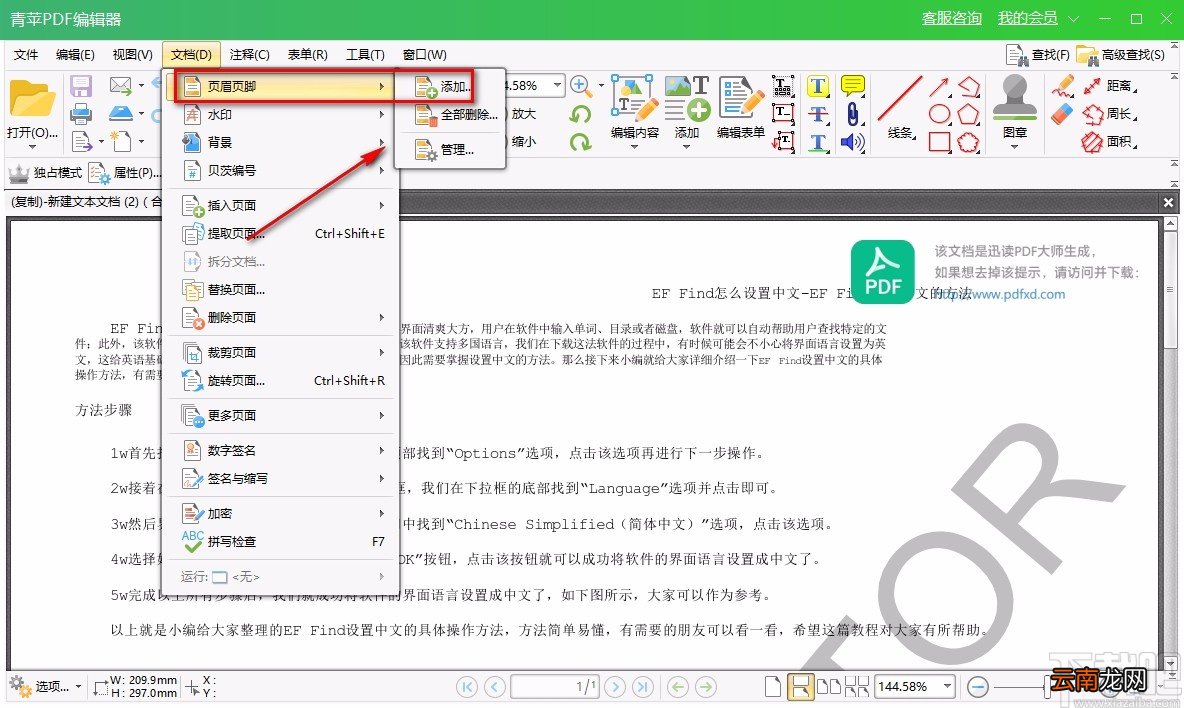Select the Pencil drawing tool
The width and height of the screenshot is (1184, 708).
point(1062,86)
